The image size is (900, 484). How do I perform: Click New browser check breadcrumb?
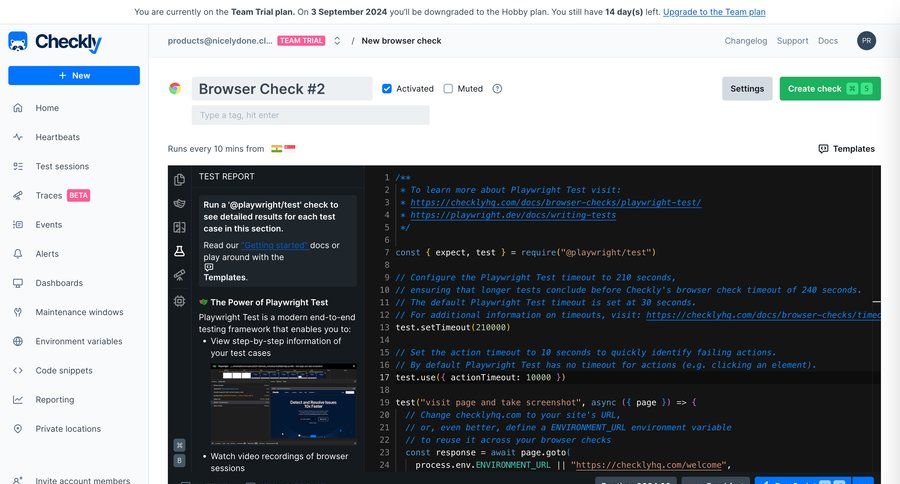pos(401,41)
